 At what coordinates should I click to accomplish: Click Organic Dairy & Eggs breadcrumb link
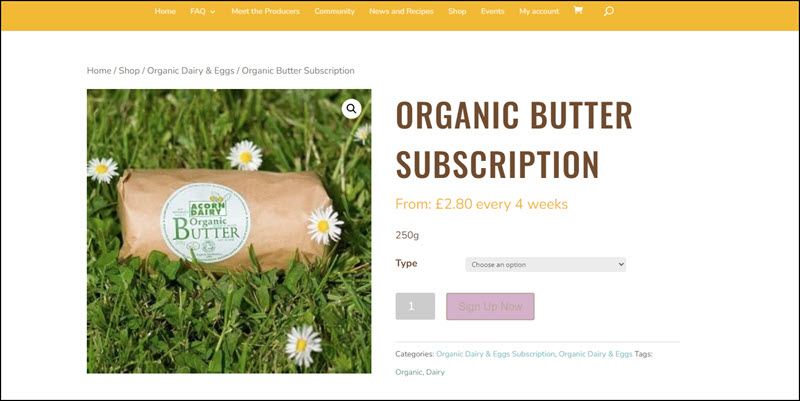[191, 70]
